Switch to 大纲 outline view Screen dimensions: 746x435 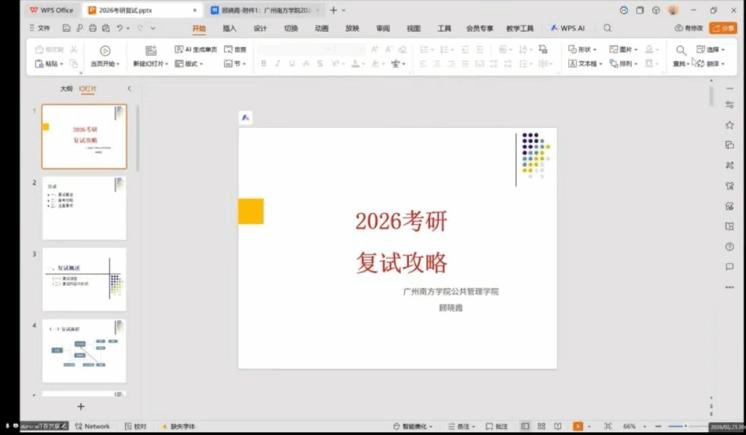pyautogui.click(x=66, y=89)
